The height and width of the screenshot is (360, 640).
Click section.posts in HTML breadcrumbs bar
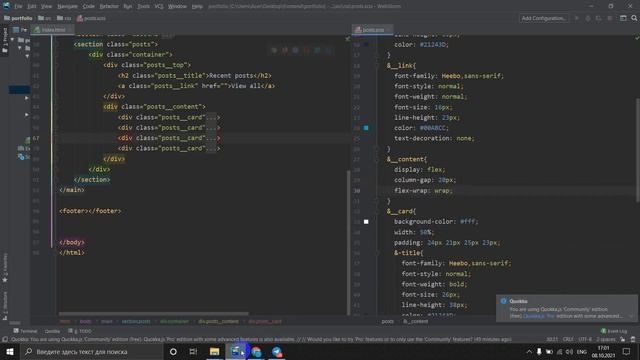coord(136,322)
